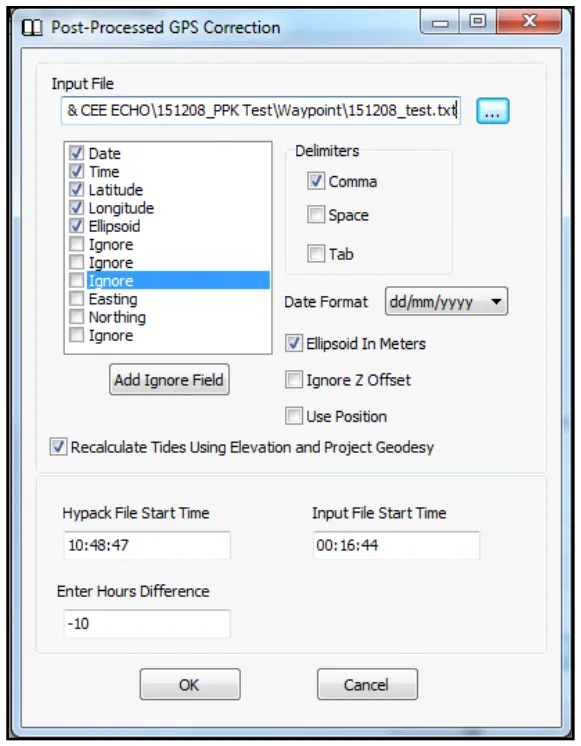The image size is (581, 746).
Task: Maximize the GPS Correction window
Action: click(x=477, y=21)
